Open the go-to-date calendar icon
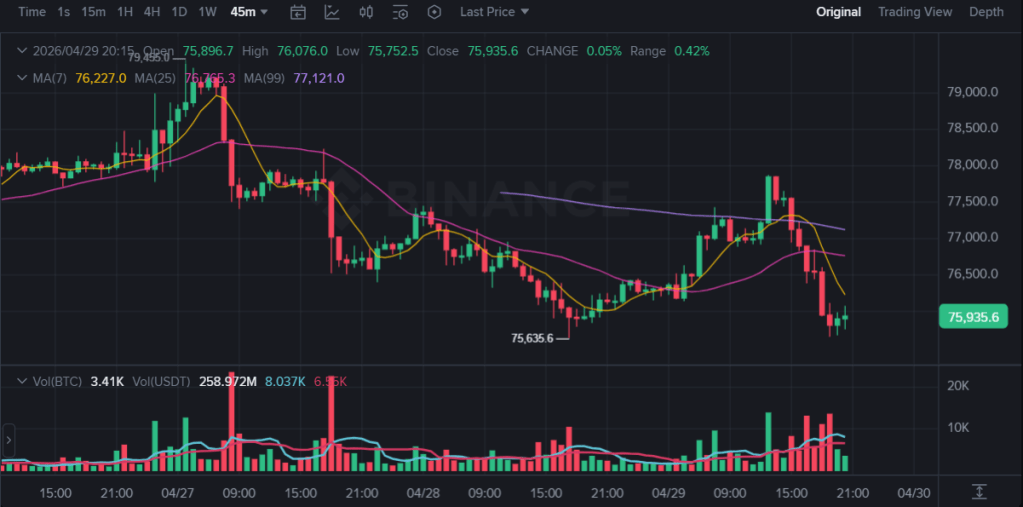Screen dimensions: 1023x507 coord(298,12)
